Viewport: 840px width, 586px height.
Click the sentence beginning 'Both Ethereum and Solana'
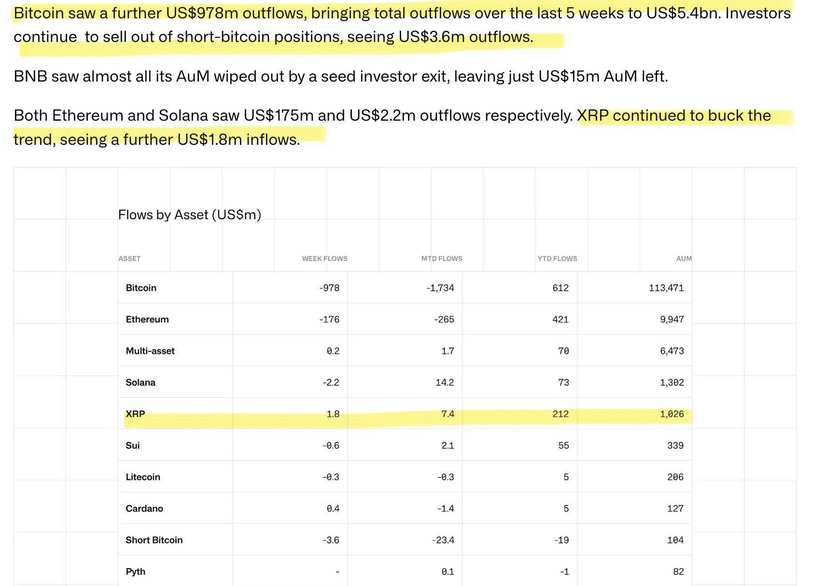293,116
